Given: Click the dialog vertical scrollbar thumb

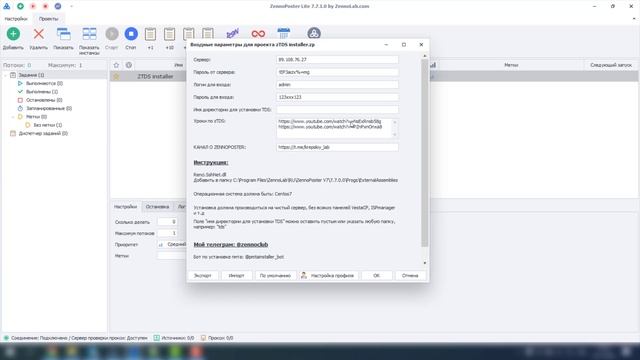Looking at the screenshot, I should [424, 153].
